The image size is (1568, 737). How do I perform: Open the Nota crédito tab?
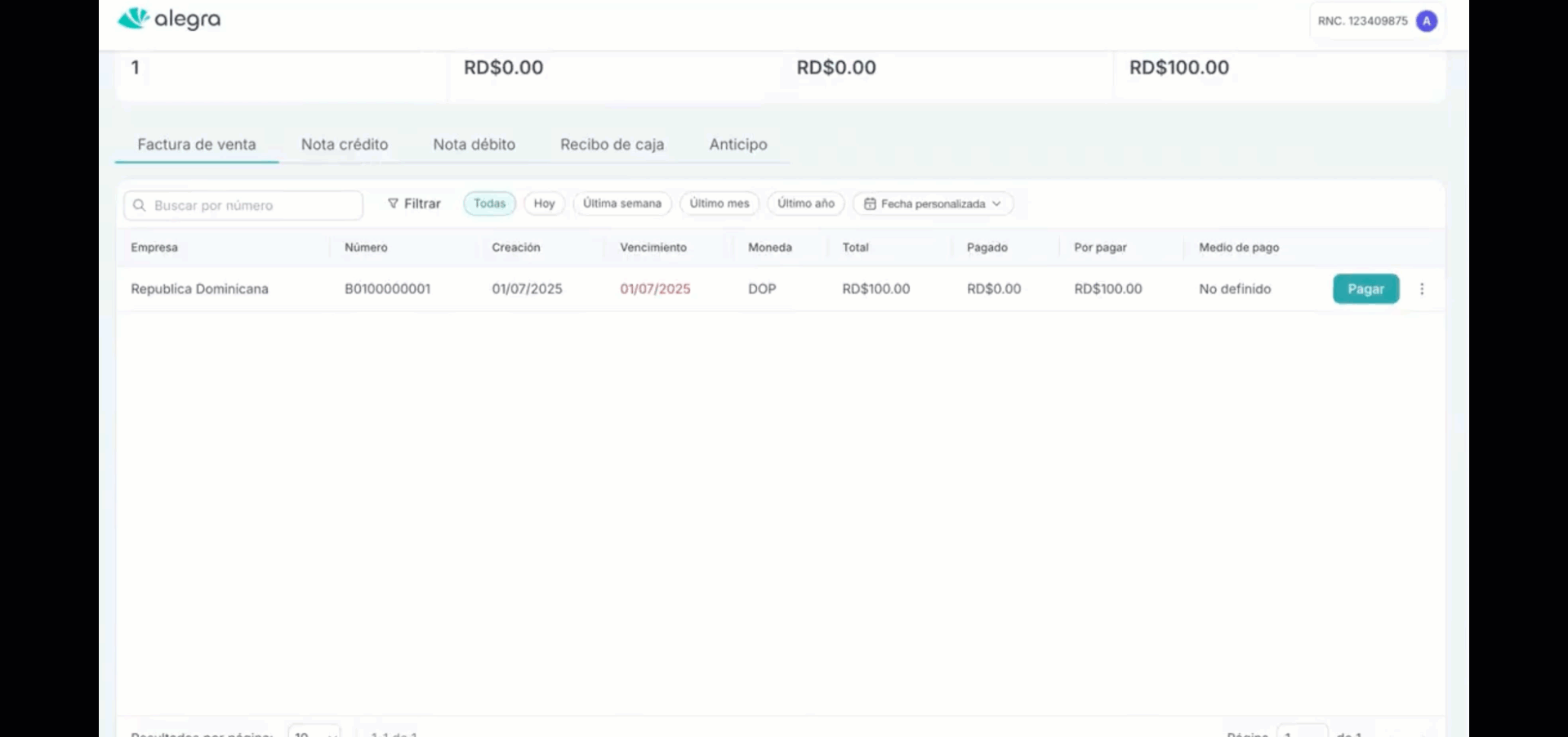345,145
